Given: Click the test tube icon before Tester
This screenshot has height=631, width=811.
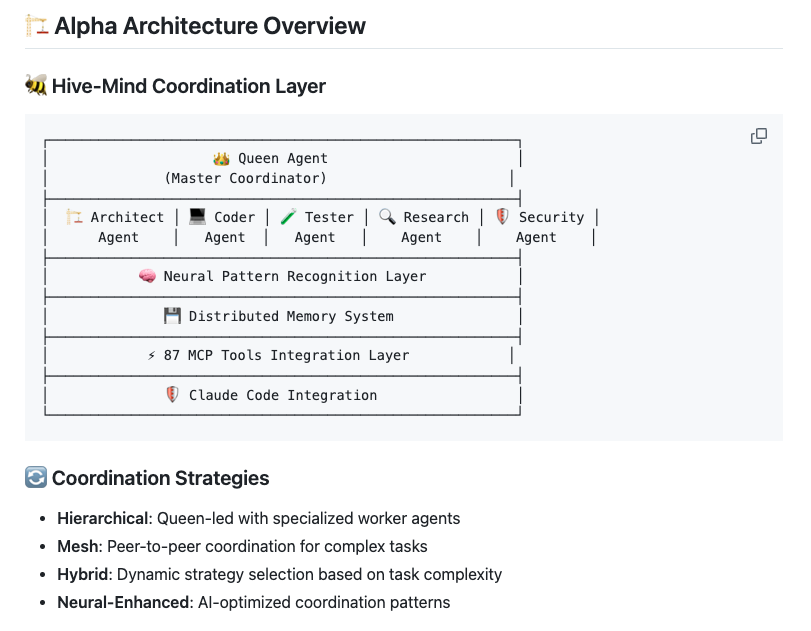Looking at the screenshot, I should [x=288, y=217].
